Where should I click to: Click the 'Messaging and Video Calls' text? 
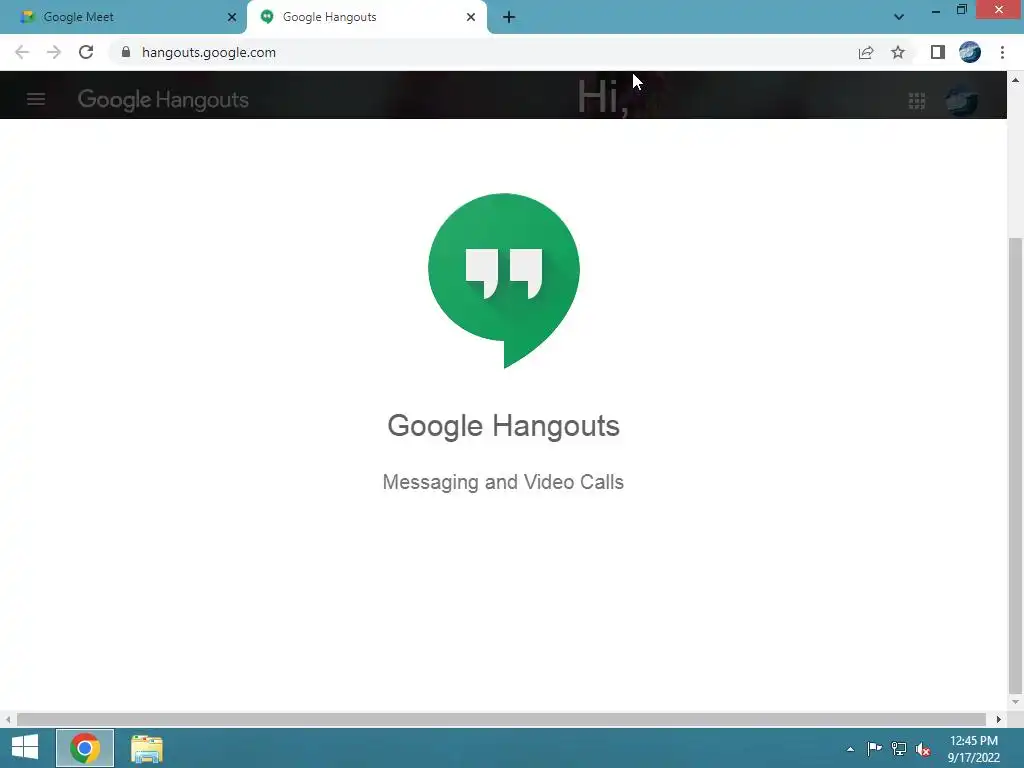pos(504,482)
